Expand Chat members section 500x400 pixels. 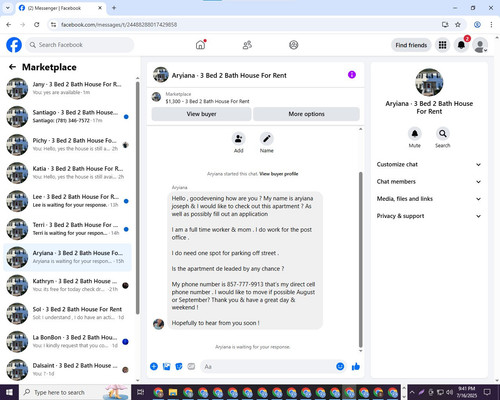[429, 182]
